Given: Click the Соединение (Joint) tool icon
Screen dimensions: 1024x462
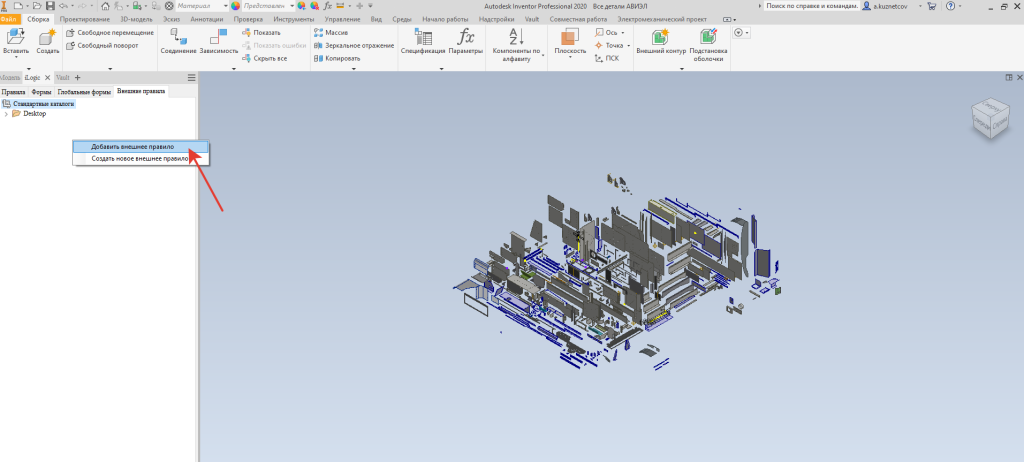Looking at the screenshot, I should pos(177,37).
